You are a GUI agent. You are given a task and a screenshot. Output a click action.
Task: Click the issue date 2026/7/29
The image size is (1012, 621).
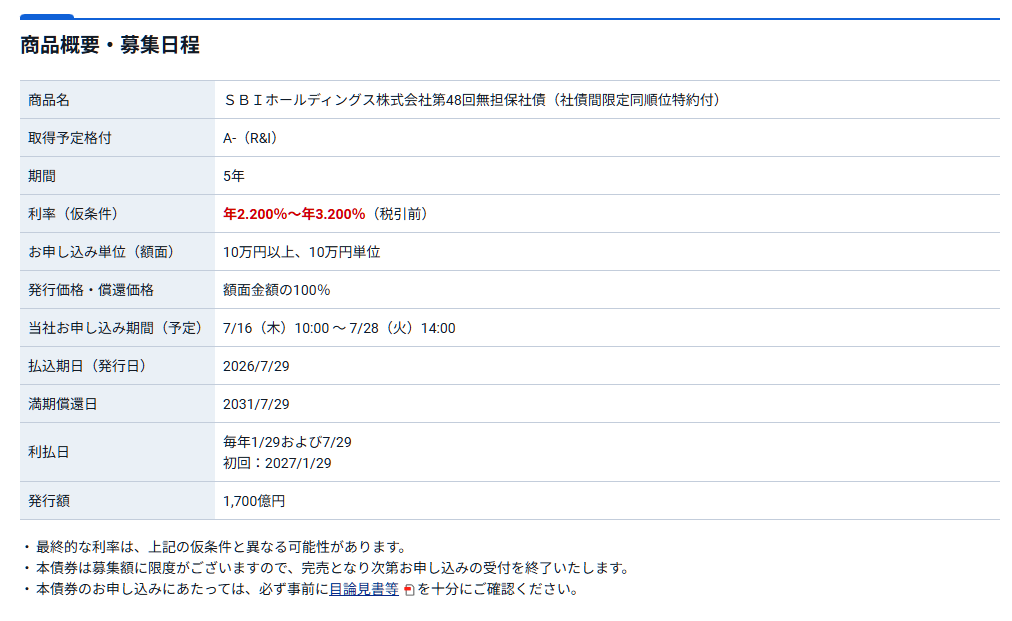(256, 366)
